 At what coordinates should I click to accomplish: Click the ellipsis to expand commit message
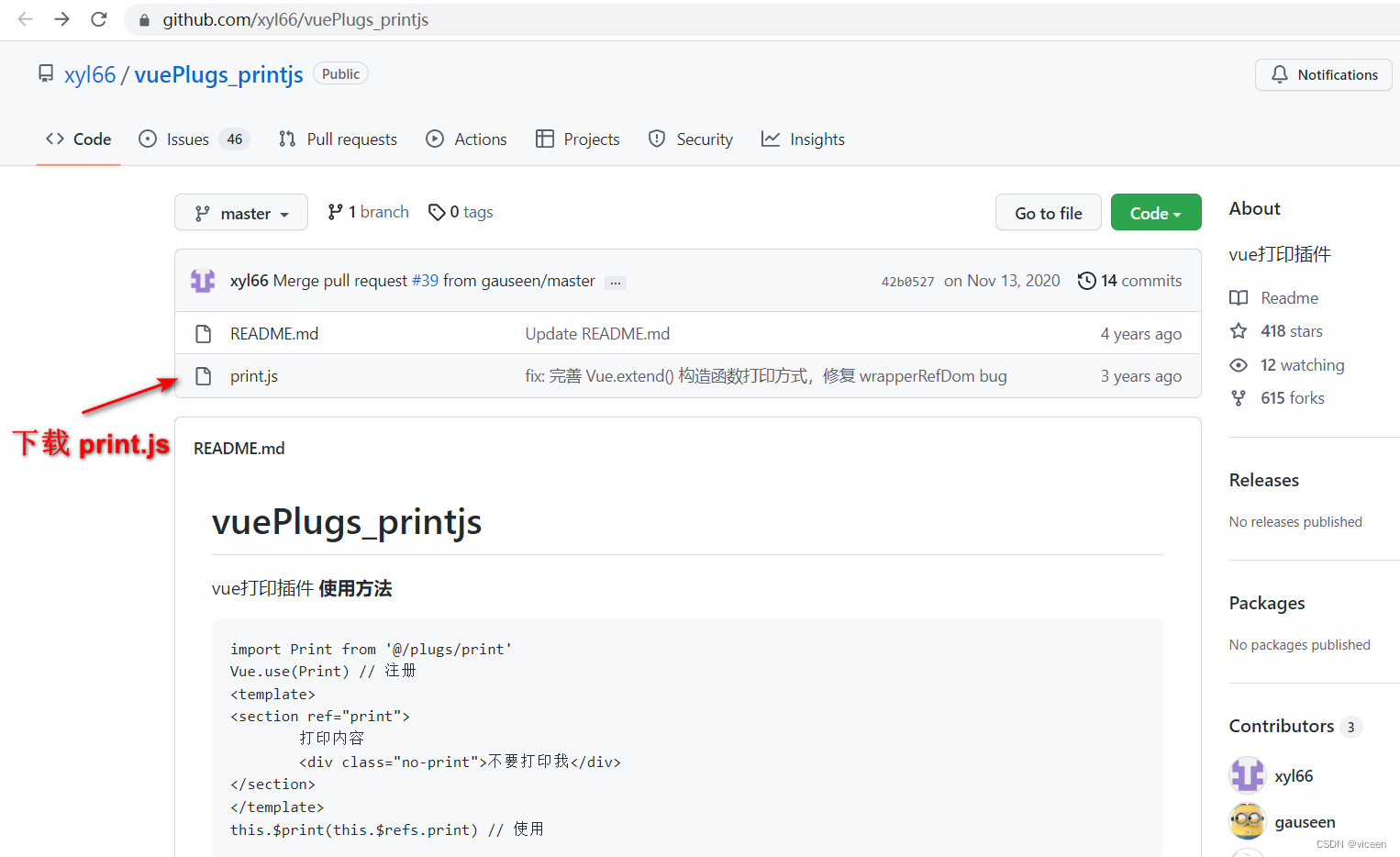(x=615, y=283)
